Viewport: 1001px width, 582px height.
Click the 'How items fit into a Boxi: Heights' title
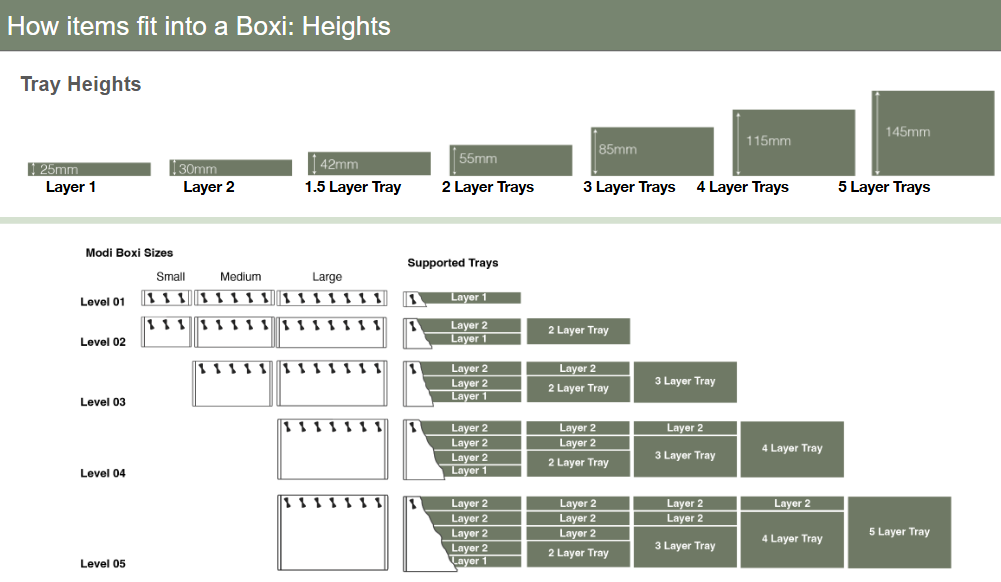(x=199, y=27)
